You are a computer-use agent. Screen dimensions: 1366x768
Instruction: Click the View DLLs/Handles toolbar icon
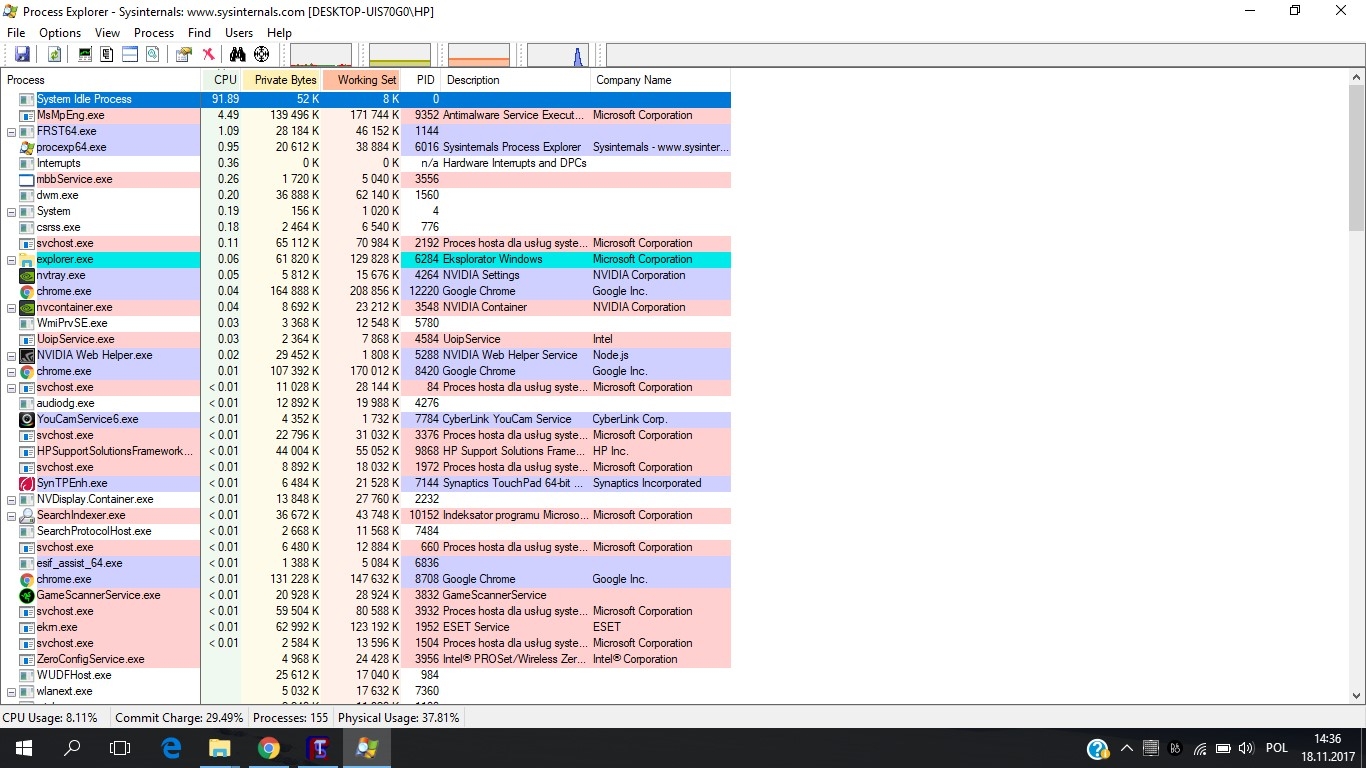point(152,55)
